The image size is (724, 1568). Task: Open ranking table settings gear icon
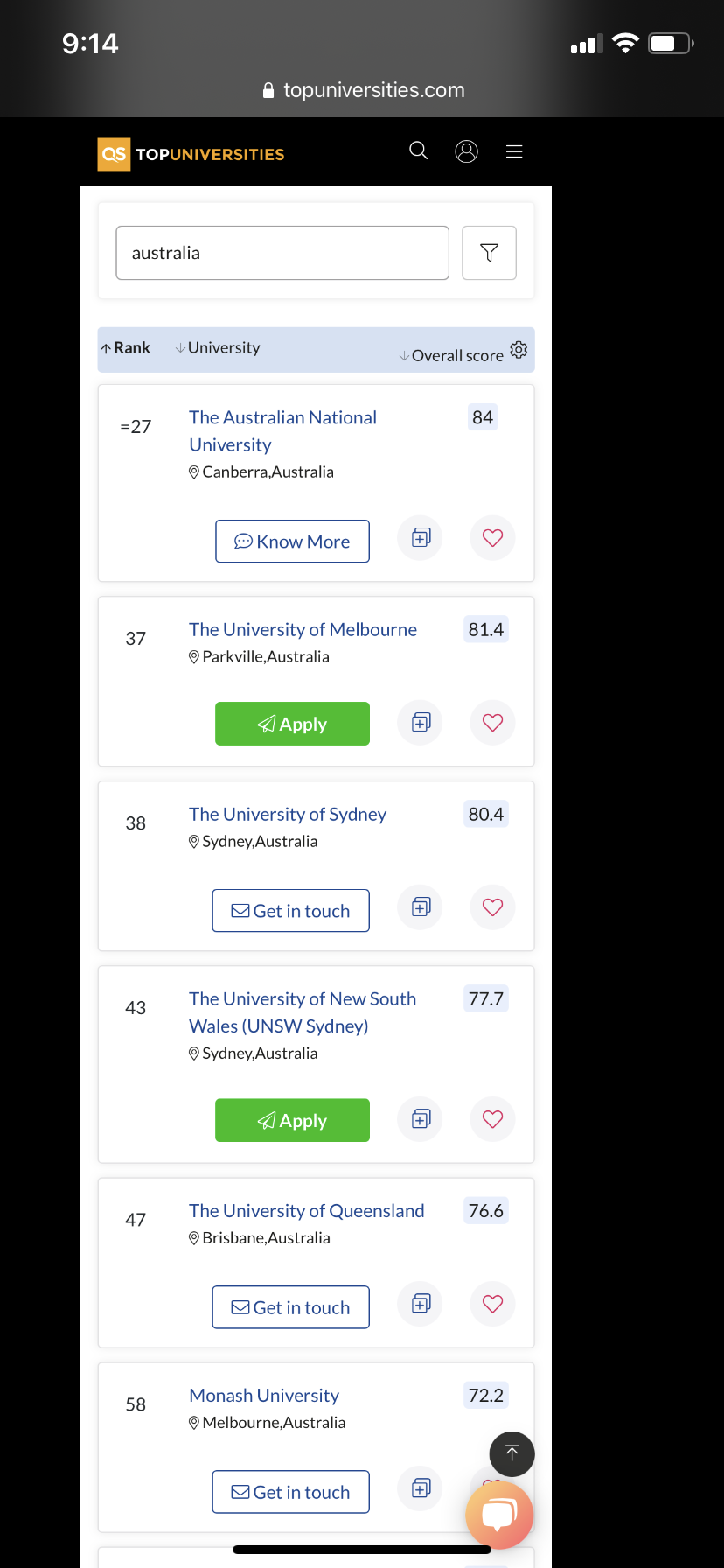point(519,349)
